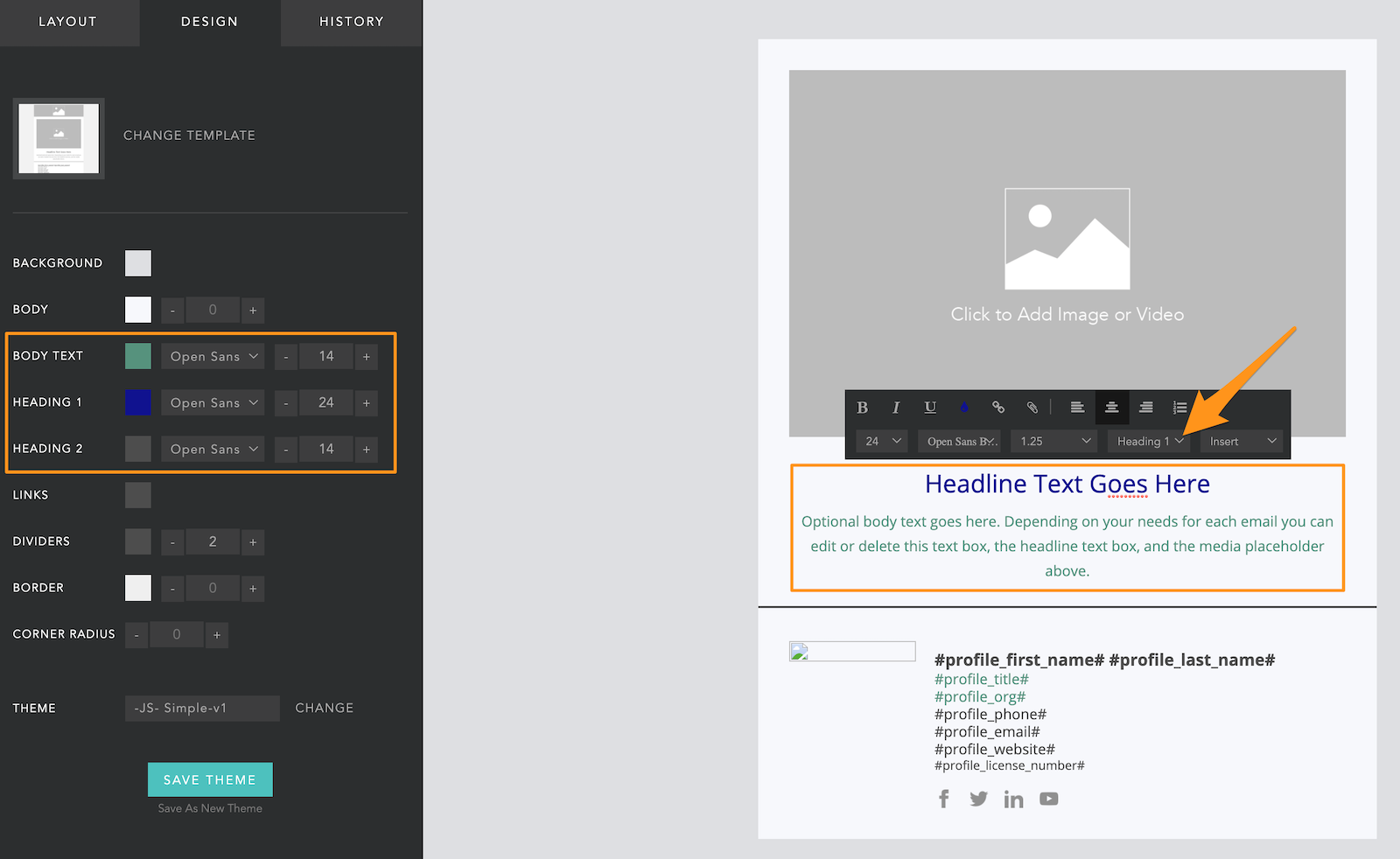Expand the Insert dropdown
This screenshot has height=859, width=1400.
tap(1242, 442)
